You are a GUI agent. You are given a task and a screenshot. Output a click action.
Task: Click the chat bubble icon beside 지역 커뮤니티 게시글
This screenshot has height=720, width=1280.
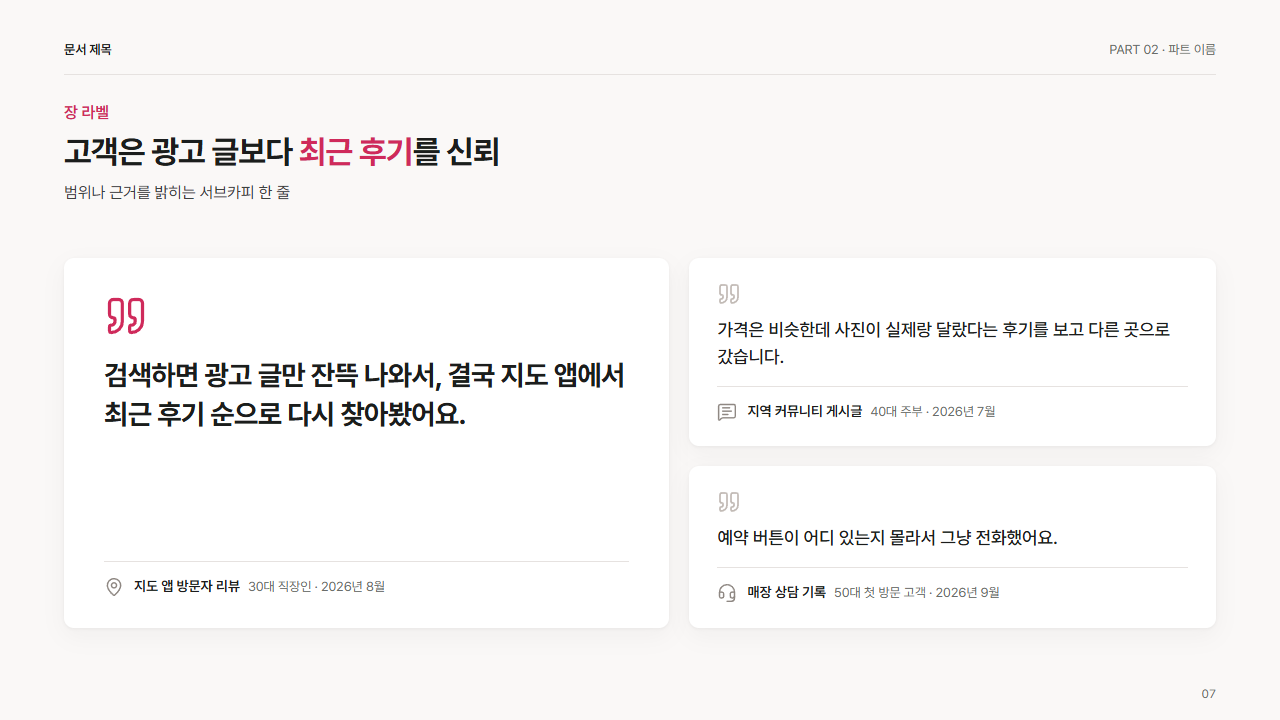pos(727,412)
